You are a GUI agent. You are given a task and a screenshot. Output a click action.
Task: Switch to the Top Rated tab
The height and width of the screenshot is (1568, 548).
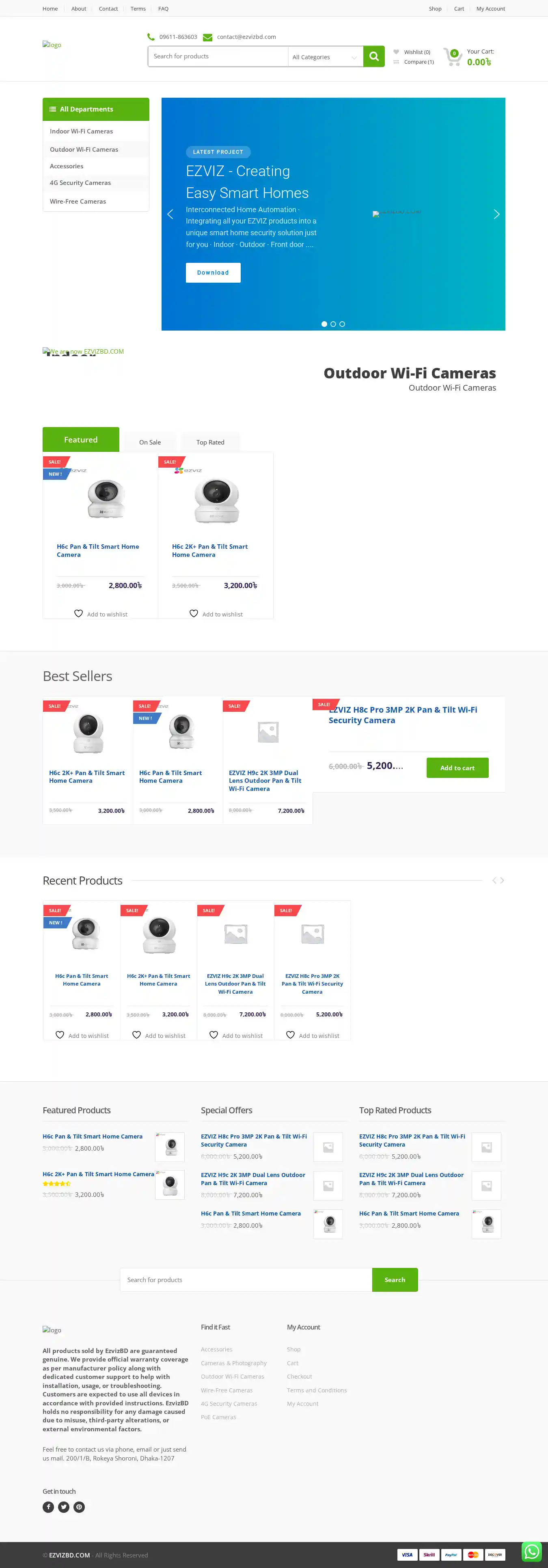(210, 442)
